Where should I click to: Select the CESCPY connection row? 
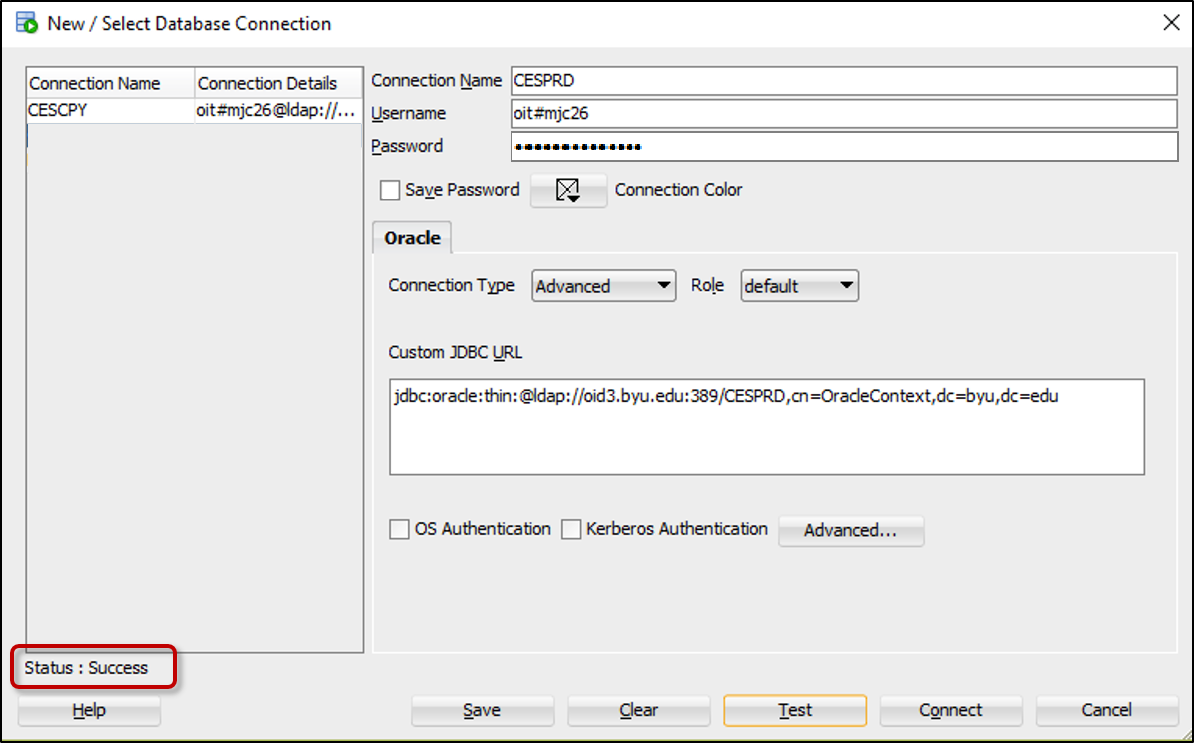tap(194, 110)
